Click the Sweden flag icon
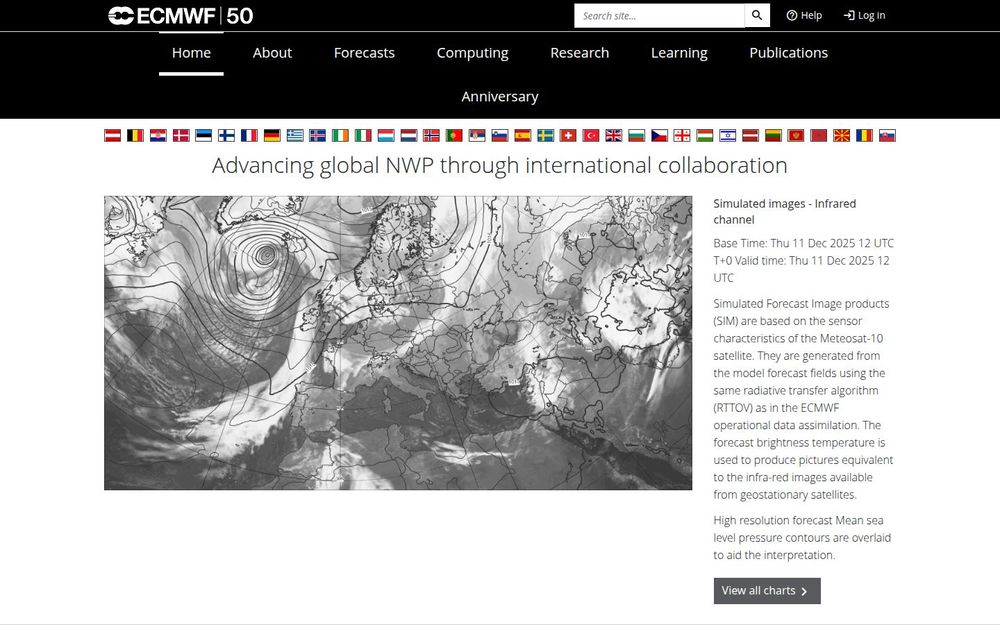This screenshot has width=1000, height=625. (x=545, y=135)
